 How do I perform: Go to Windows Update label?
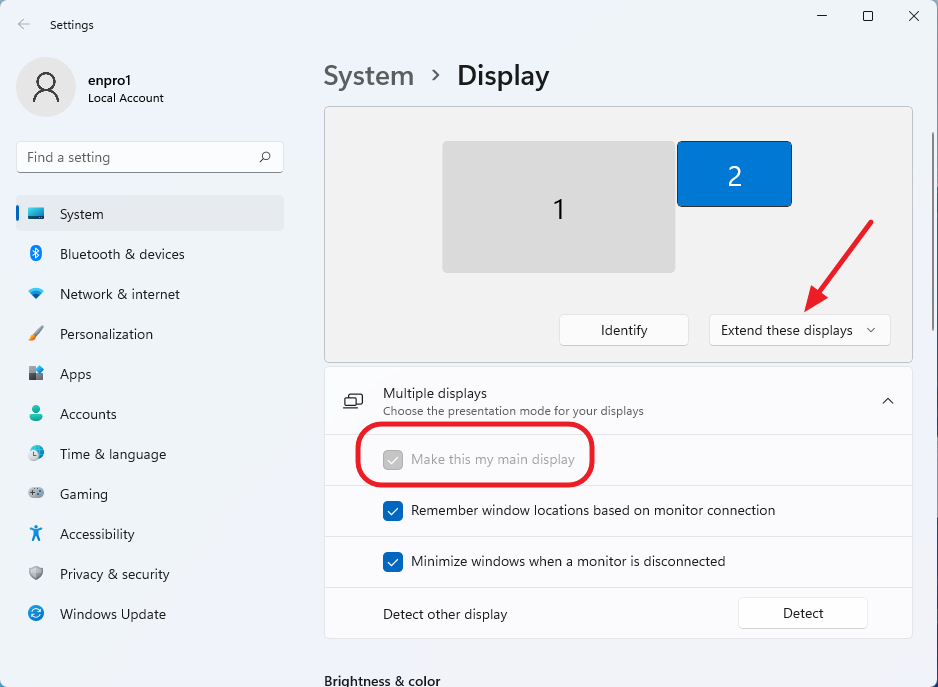point(112,615)
